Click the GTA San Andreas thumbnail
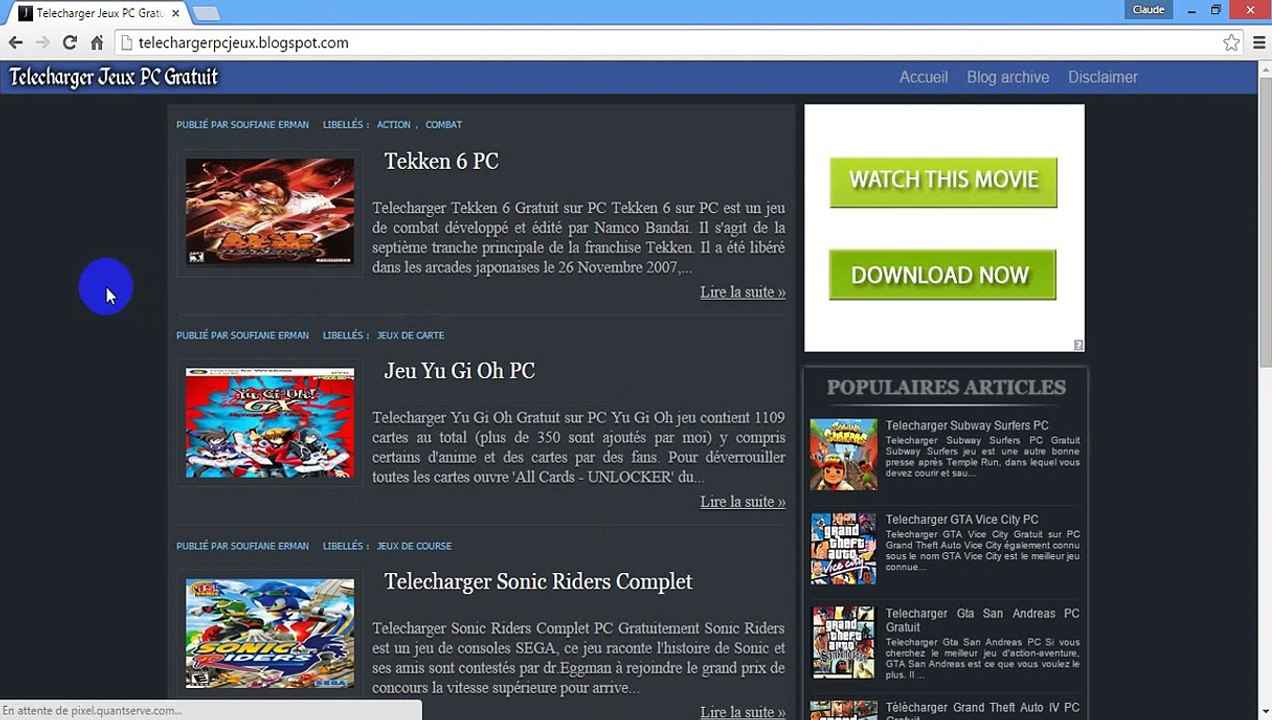 843,642
